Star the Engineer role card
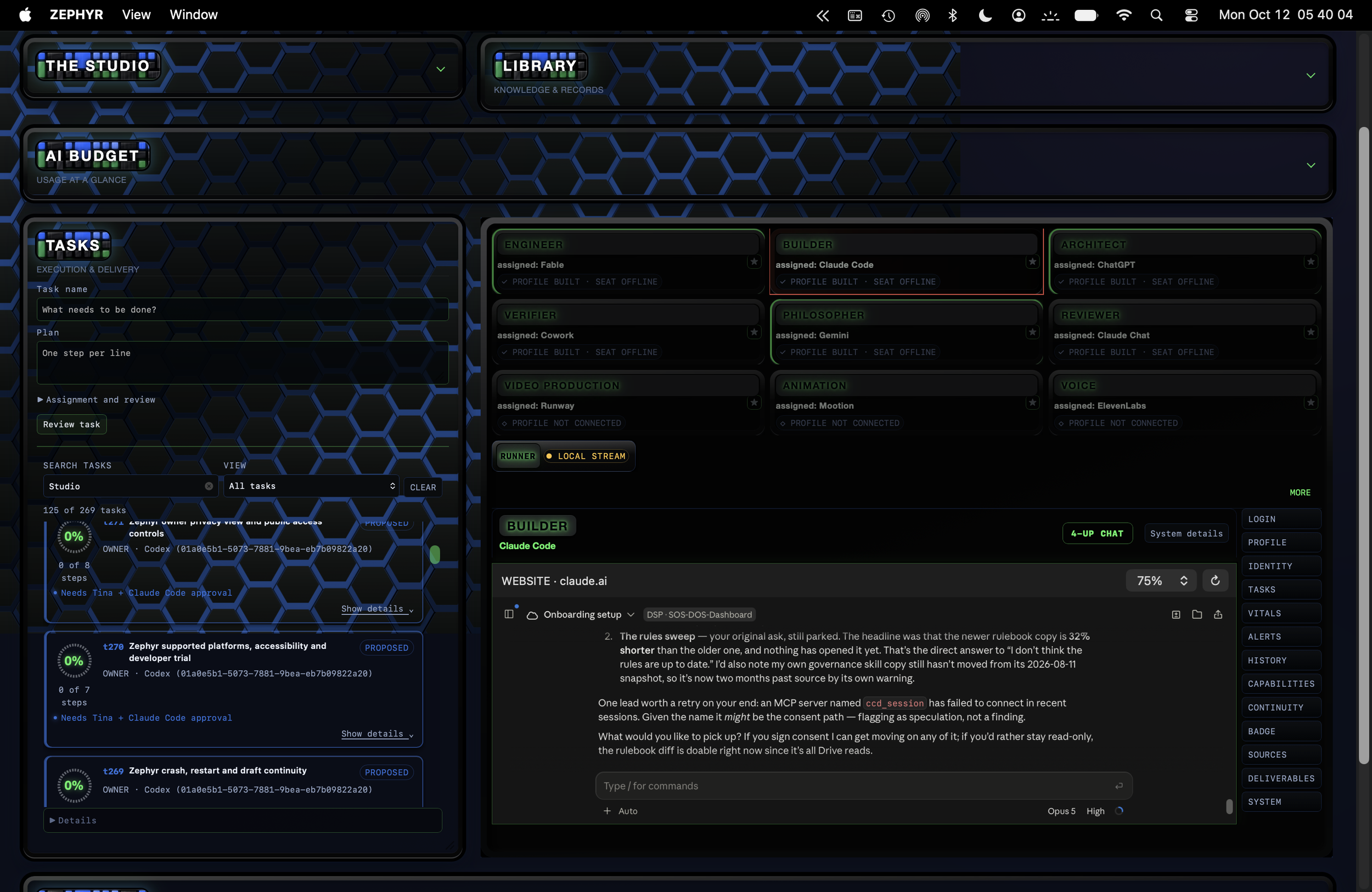Viewport: 1372px width, 892px height. [x=754, y=262]
